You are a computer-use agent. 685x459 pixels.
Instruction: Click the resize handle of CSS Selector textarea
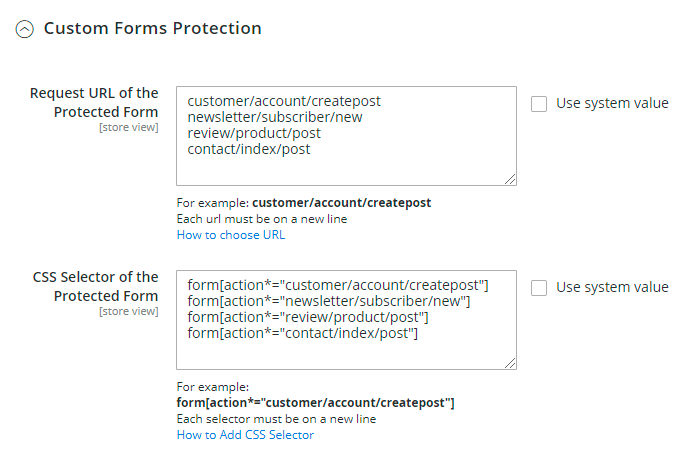point(510,363)
